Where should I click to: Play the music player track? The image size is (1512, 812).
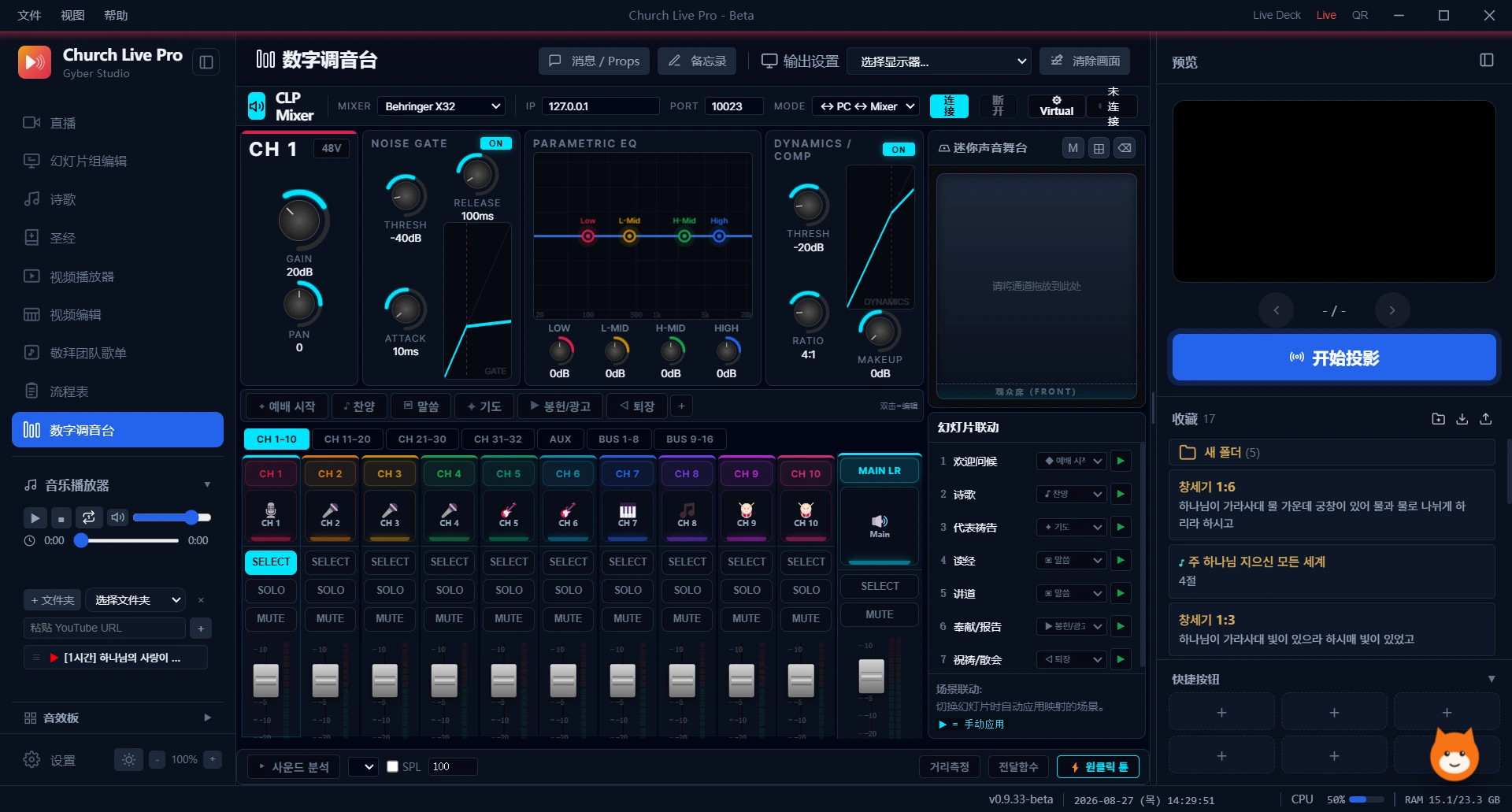point(35,517)
